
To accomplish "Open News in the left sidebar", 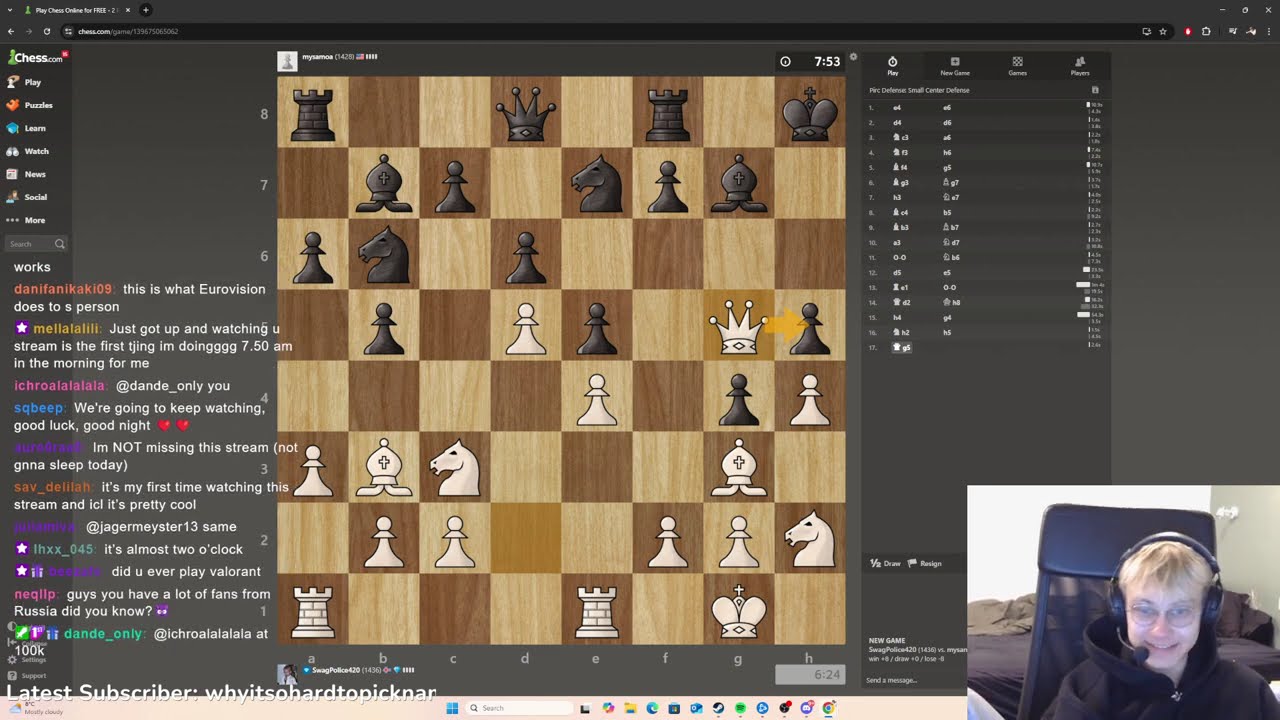I will coord(27,174).
